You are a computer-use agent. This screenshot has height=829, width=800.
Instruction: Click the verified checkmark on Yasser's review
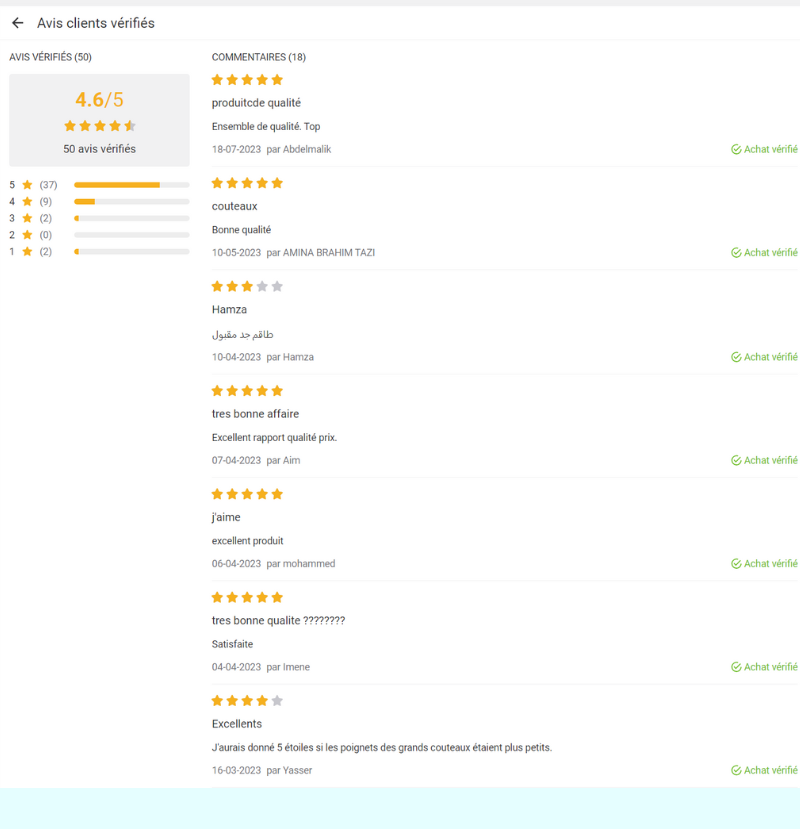coord(736,771)
